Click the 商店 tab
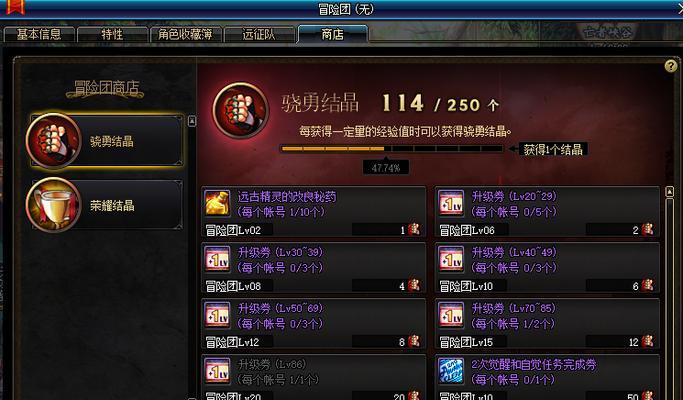This screenshot has height=400, width=683. point(333,34)
